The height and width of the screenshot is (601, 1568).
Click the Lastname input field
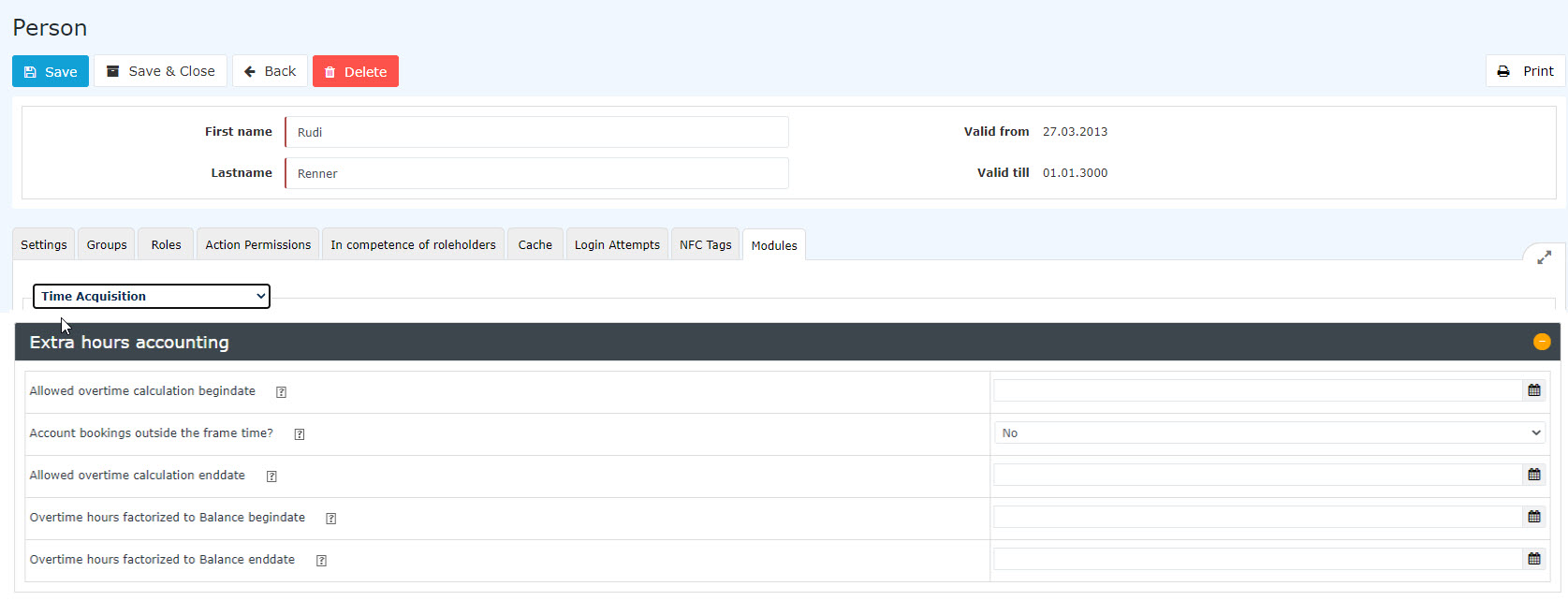[536, 173]
